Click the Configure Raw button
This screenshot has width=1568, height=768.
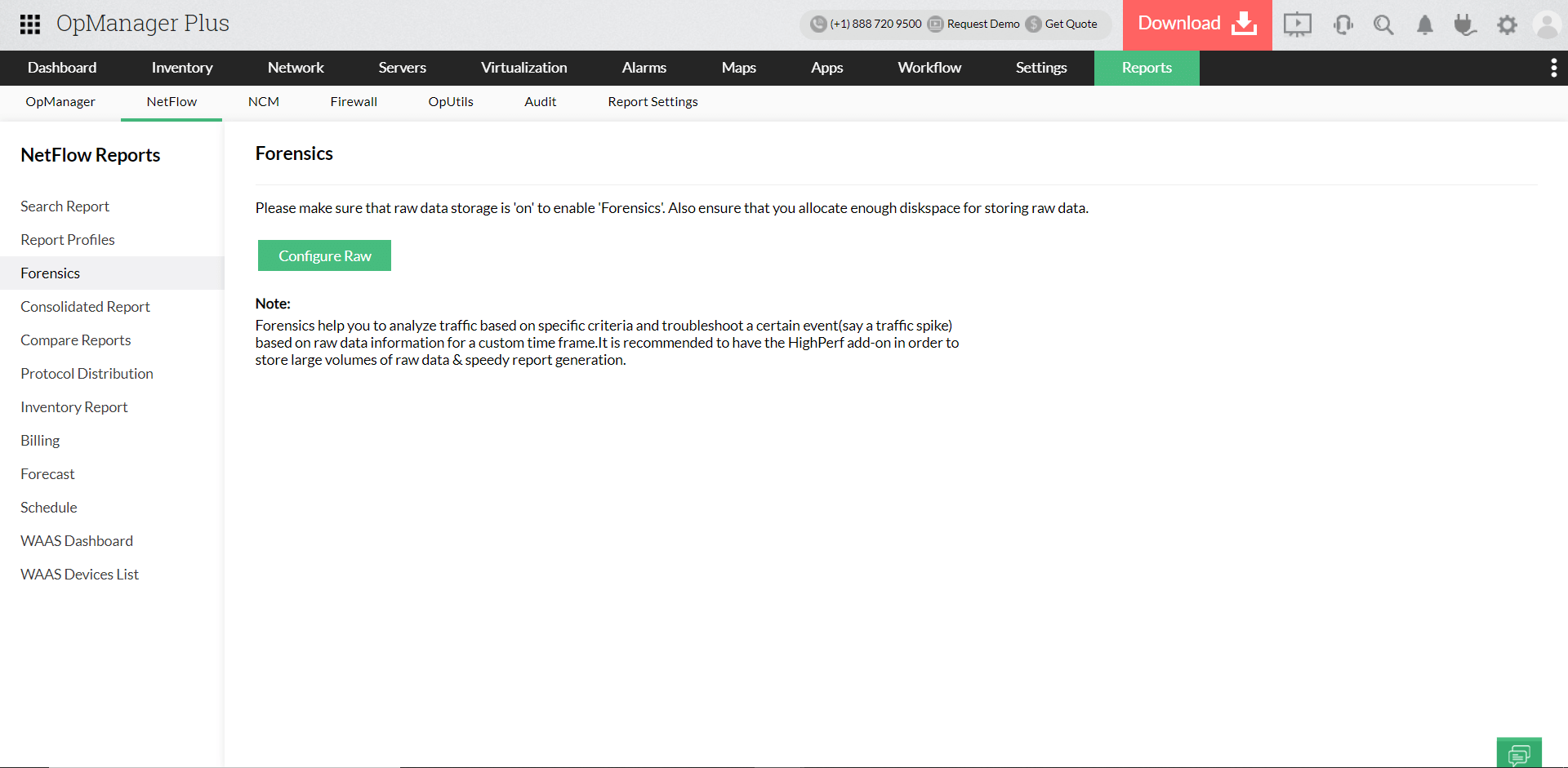click(x=324, y=255)
